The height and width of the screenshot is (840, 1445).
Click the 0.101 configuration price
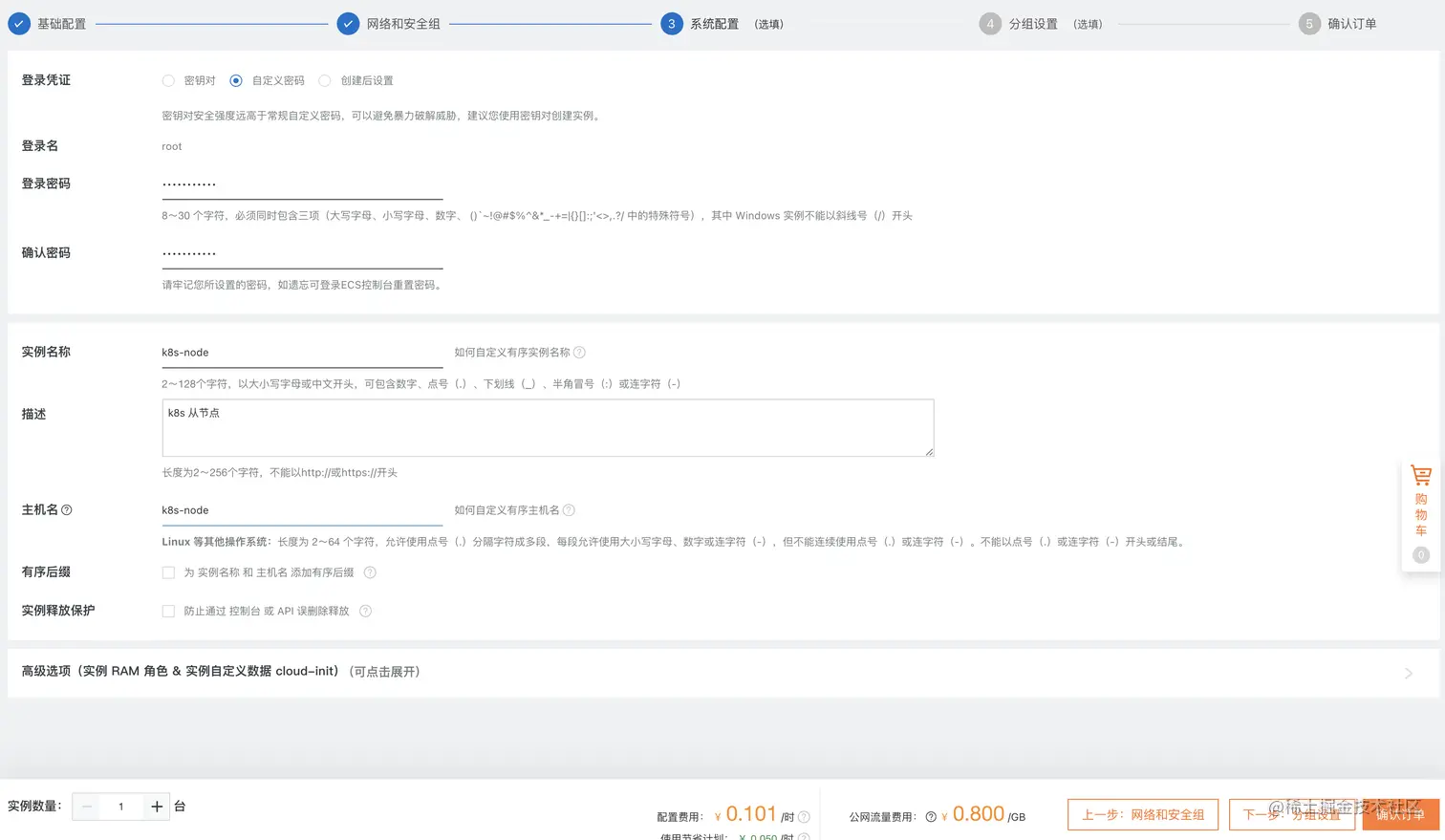(751, 813)
